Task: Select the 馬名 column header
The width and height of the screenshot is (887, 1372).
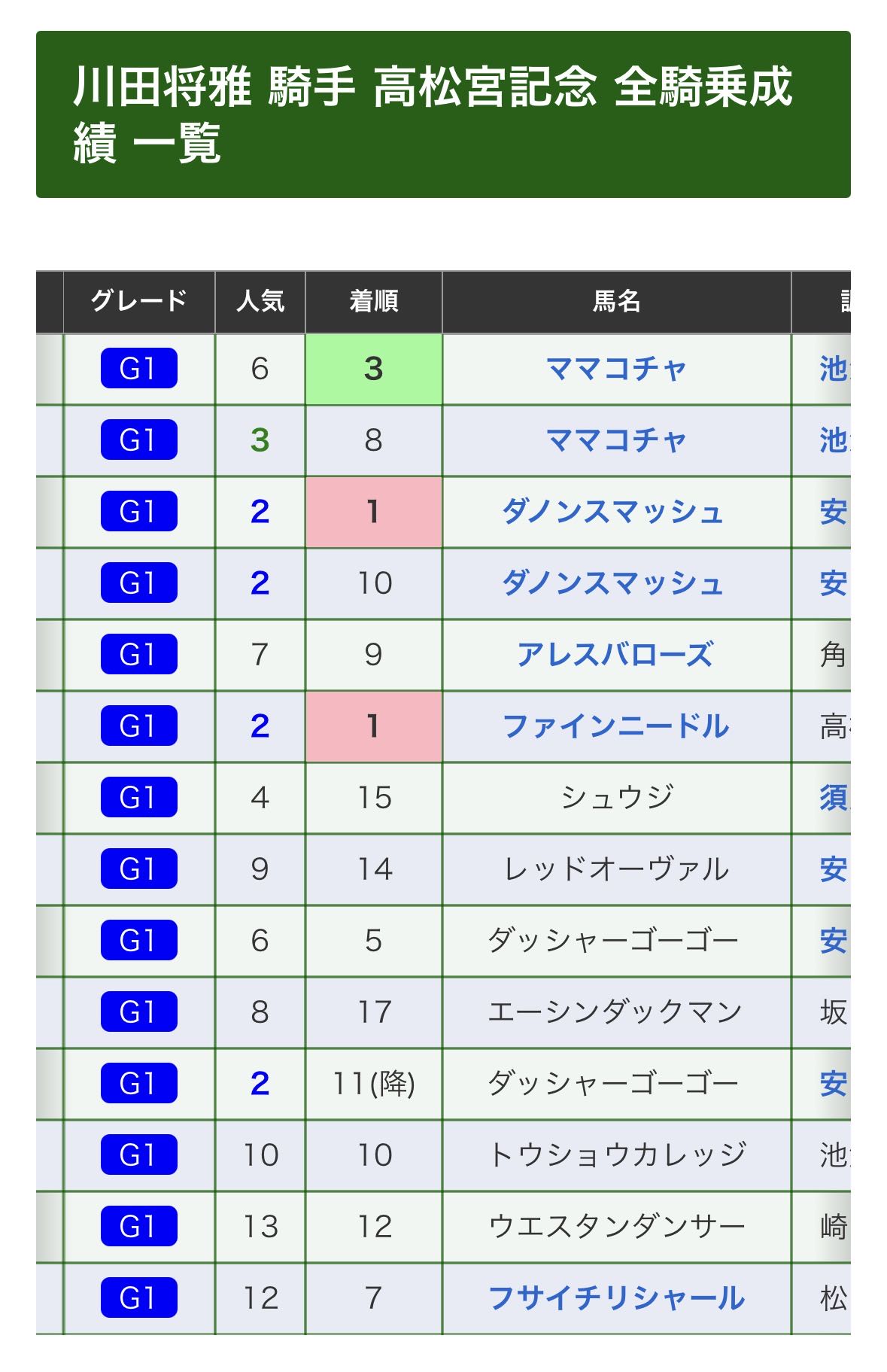Action: tap(615, 301)
